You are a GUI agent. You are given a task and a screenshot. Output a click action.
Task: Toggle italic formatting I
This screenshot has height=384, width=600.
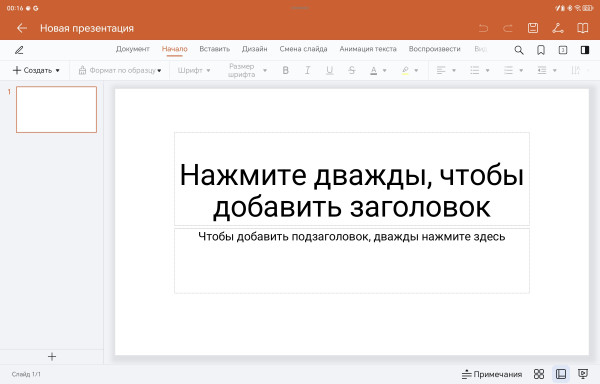coord(307,70)
